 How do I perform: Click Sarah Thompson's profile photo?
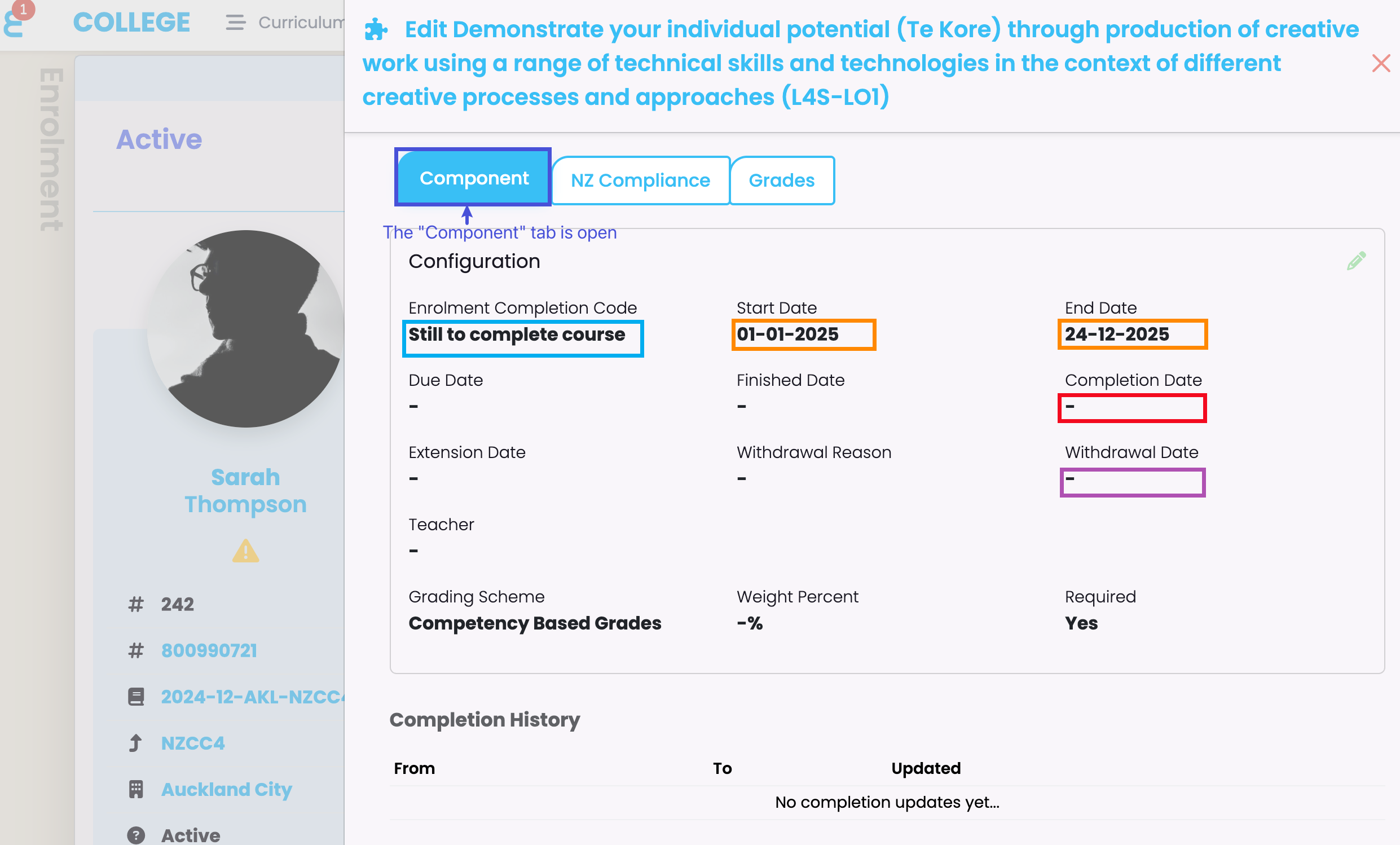coord(245,328)
